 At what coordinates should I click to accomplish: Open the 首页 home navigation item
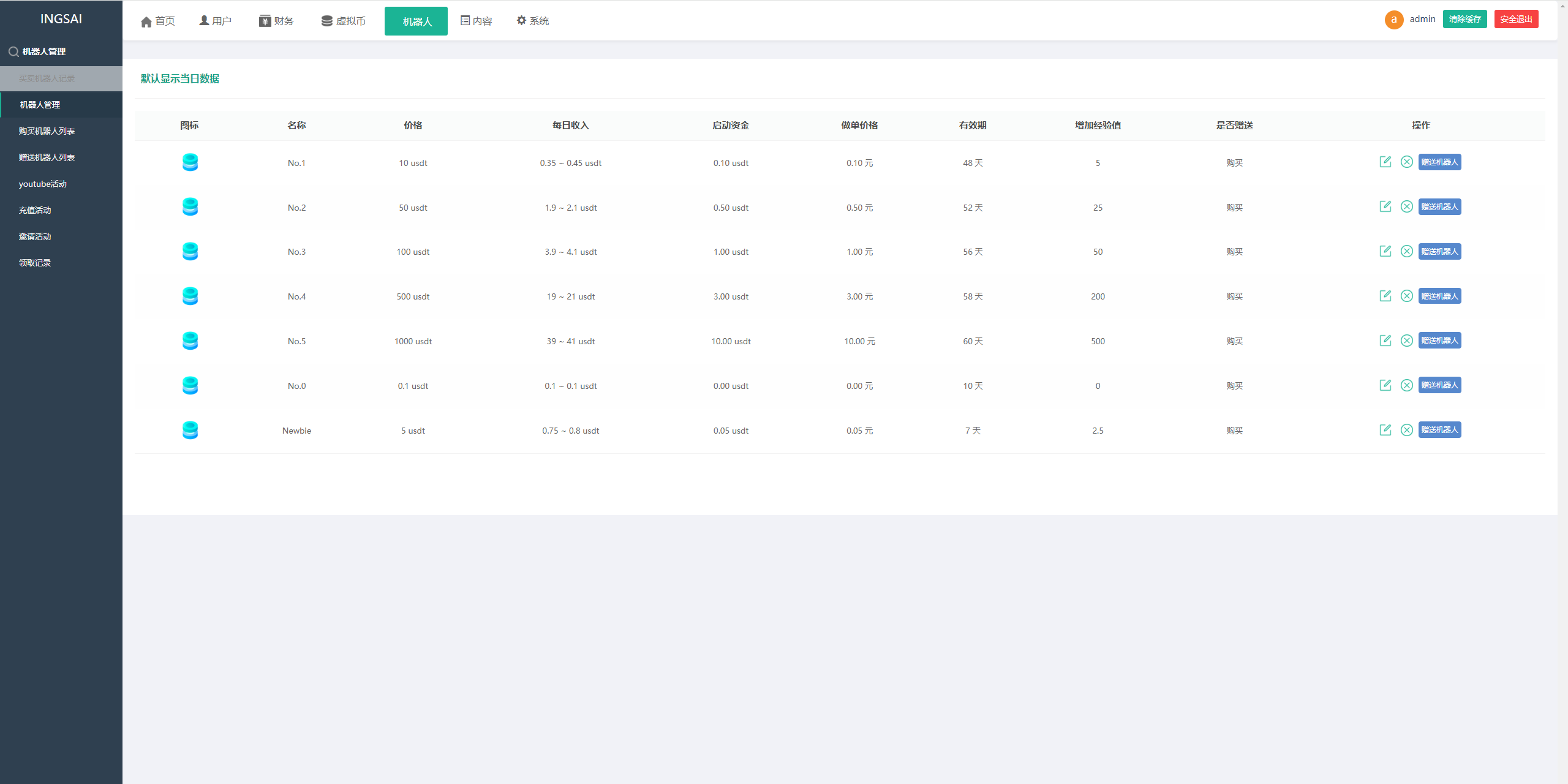[158, 21]
